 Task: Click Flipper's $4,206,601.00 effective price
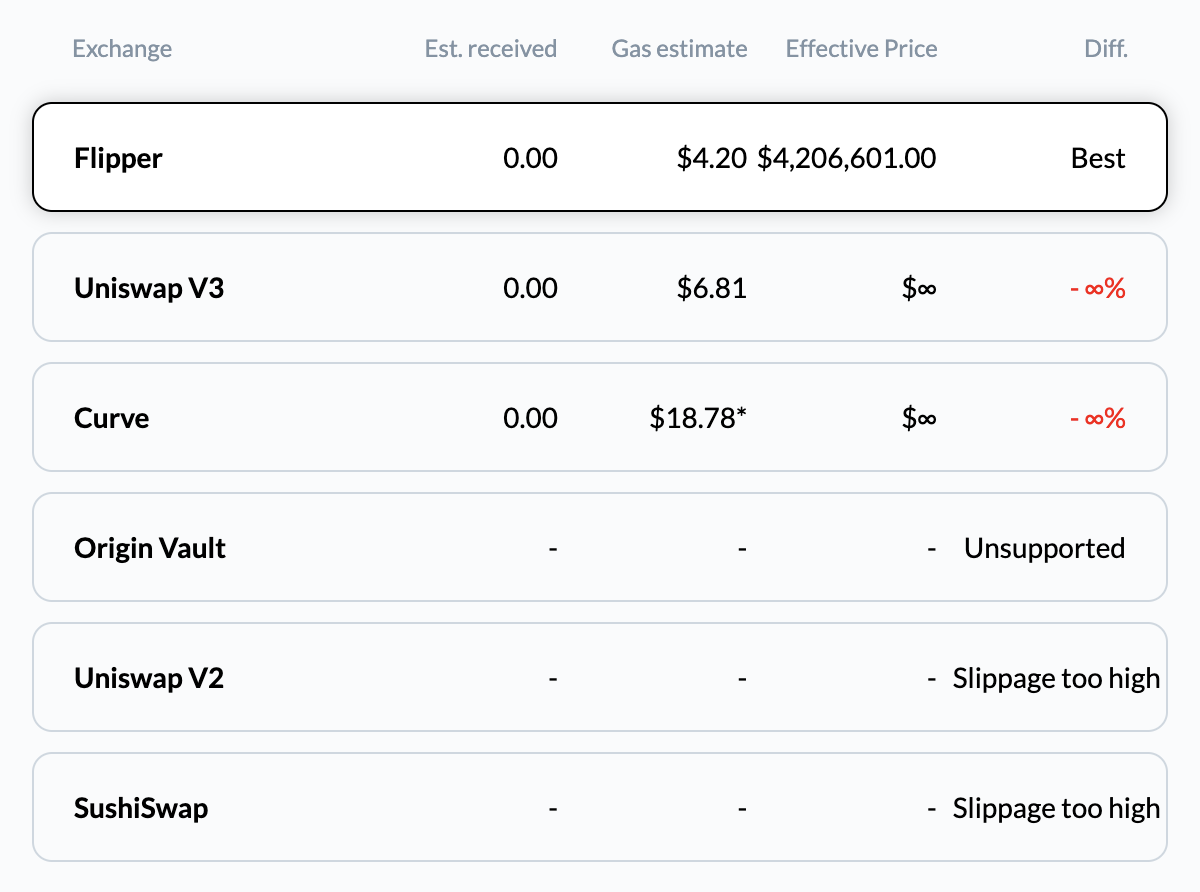[846, 158]
